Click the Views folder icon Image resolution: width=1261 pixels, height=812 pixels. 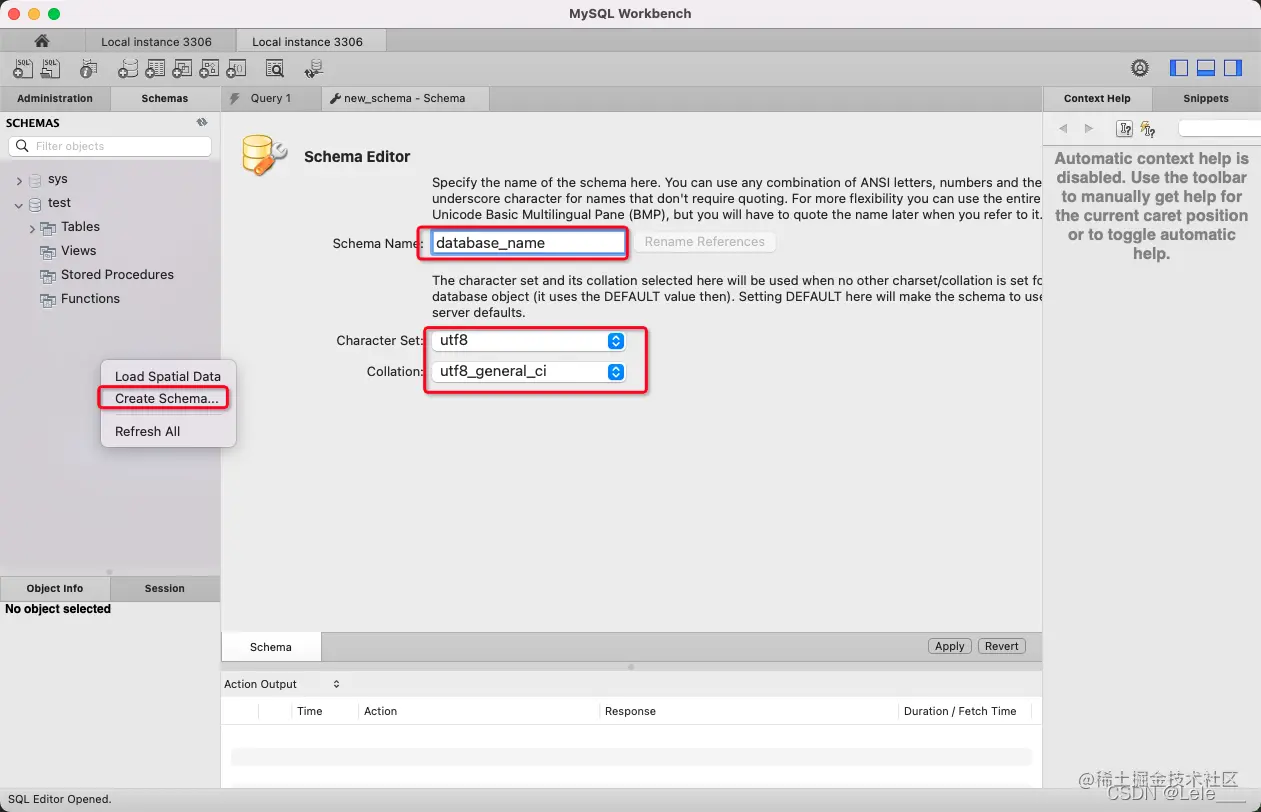pos(47,252)
